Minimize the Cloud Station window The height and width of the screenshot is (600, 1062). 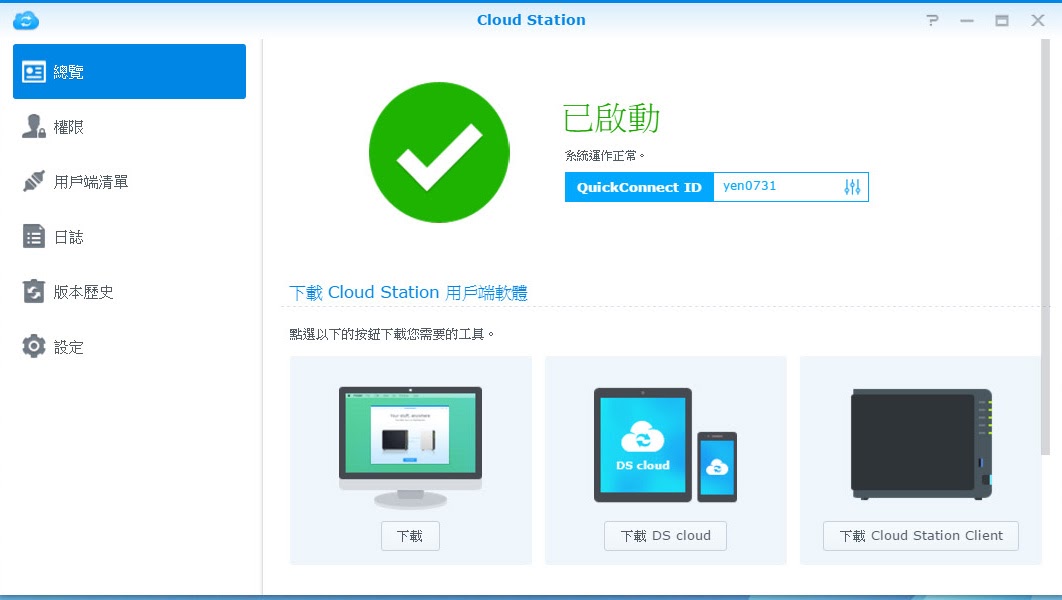coord(967,21)
